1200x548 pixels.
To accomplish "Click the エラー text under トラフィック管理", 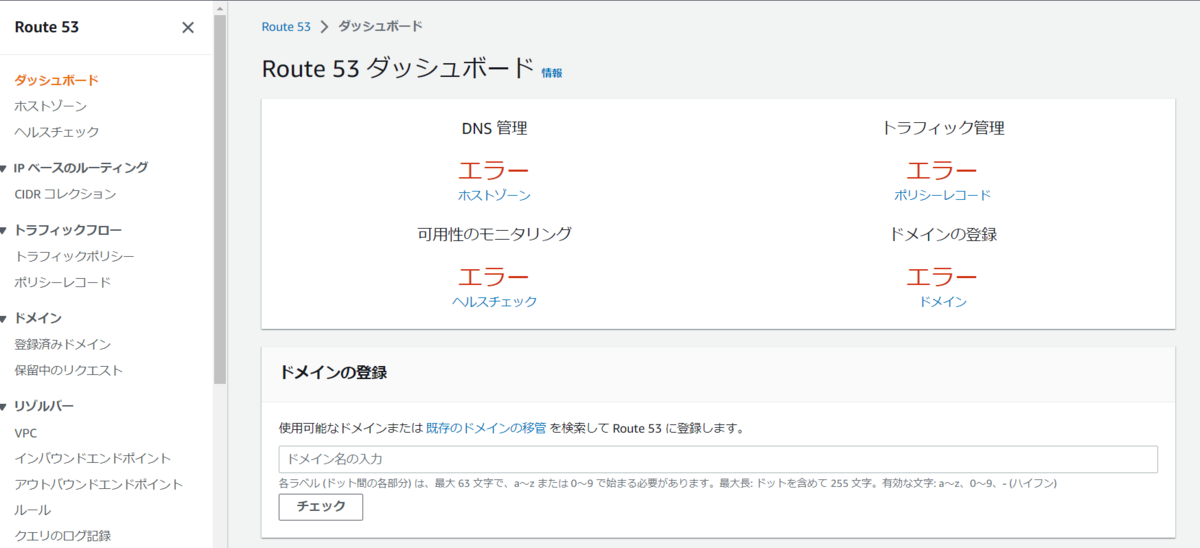I will click(x=943, y=170).
